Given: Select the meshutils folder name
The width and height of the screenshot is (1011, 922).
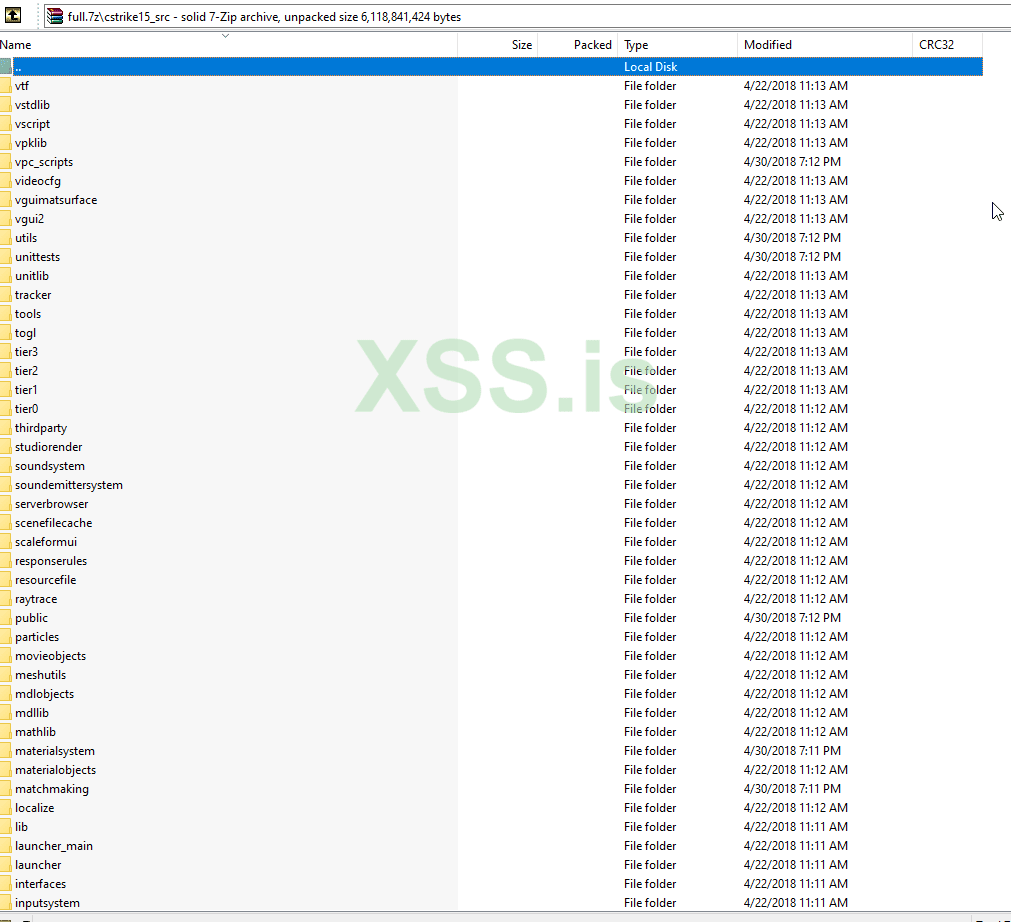Looking at the screenshot, I should point(41,675).
